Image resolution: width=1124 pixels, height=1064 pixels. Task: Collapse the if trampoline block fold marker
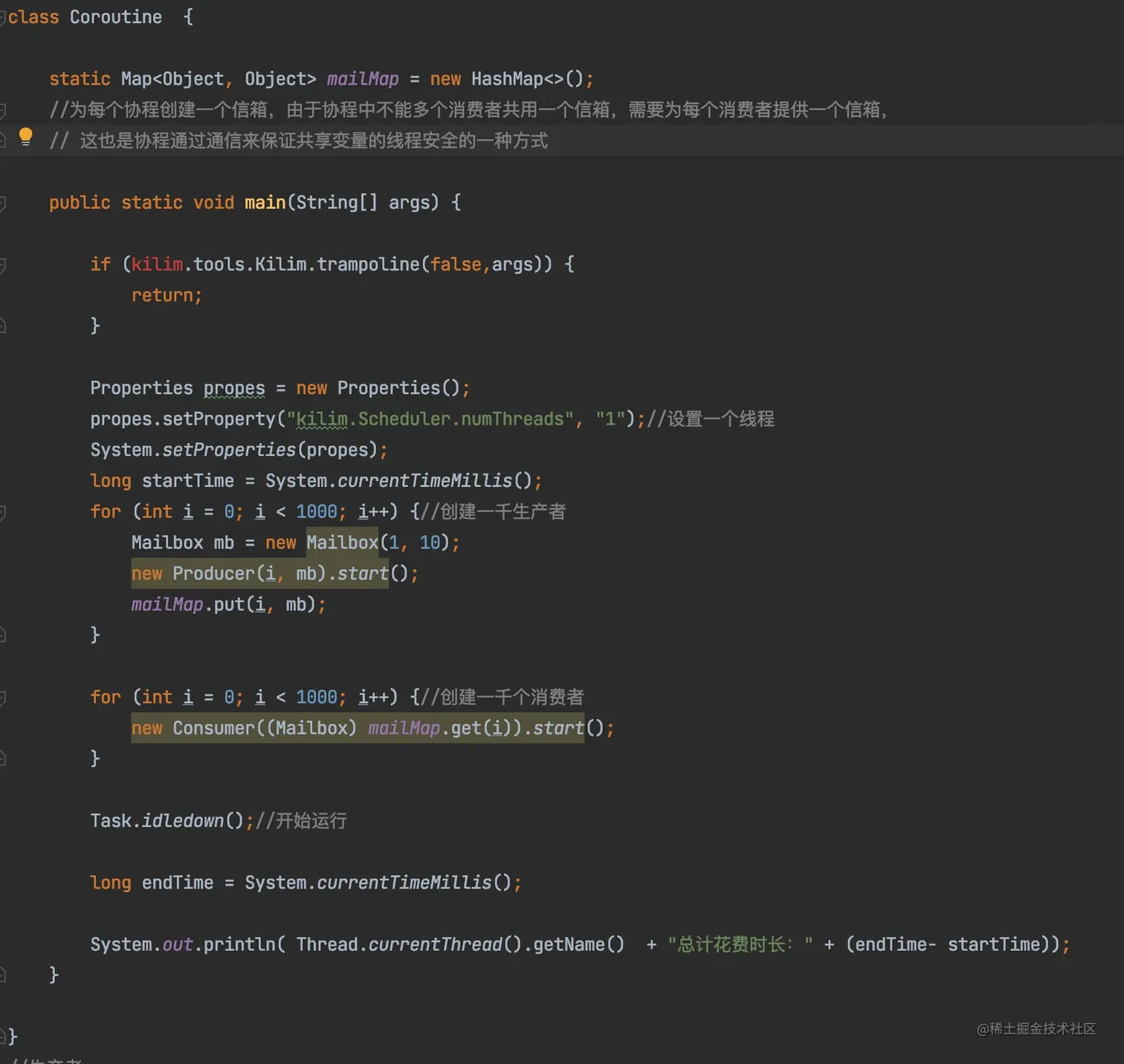tap(2, 265)
